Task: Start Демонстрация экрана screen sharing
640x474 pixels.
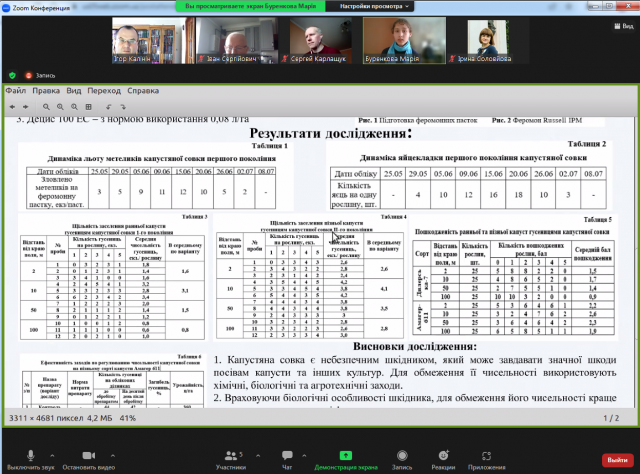Action: (x=346, y=460)
